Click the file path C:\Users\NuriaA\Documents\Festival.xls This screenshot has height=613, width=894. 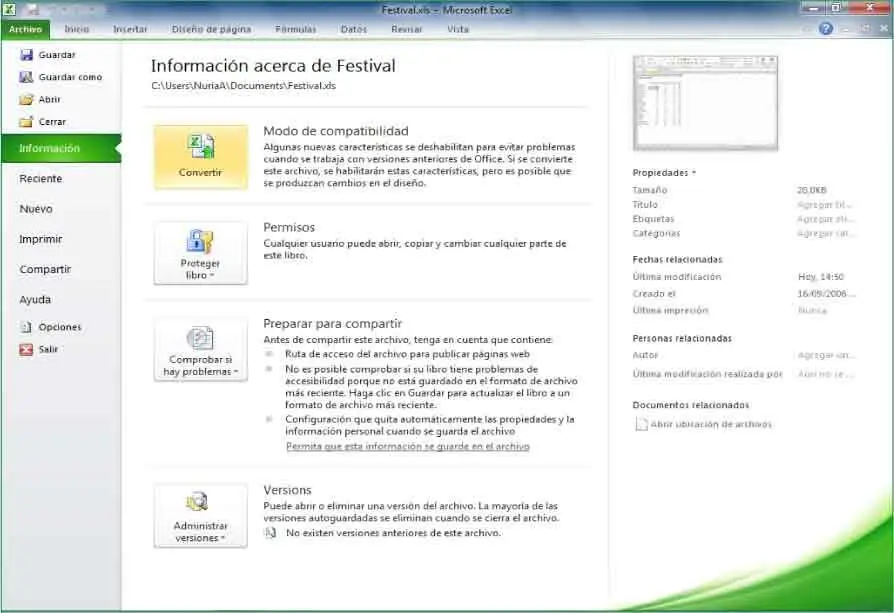click(x=243, y=86)
